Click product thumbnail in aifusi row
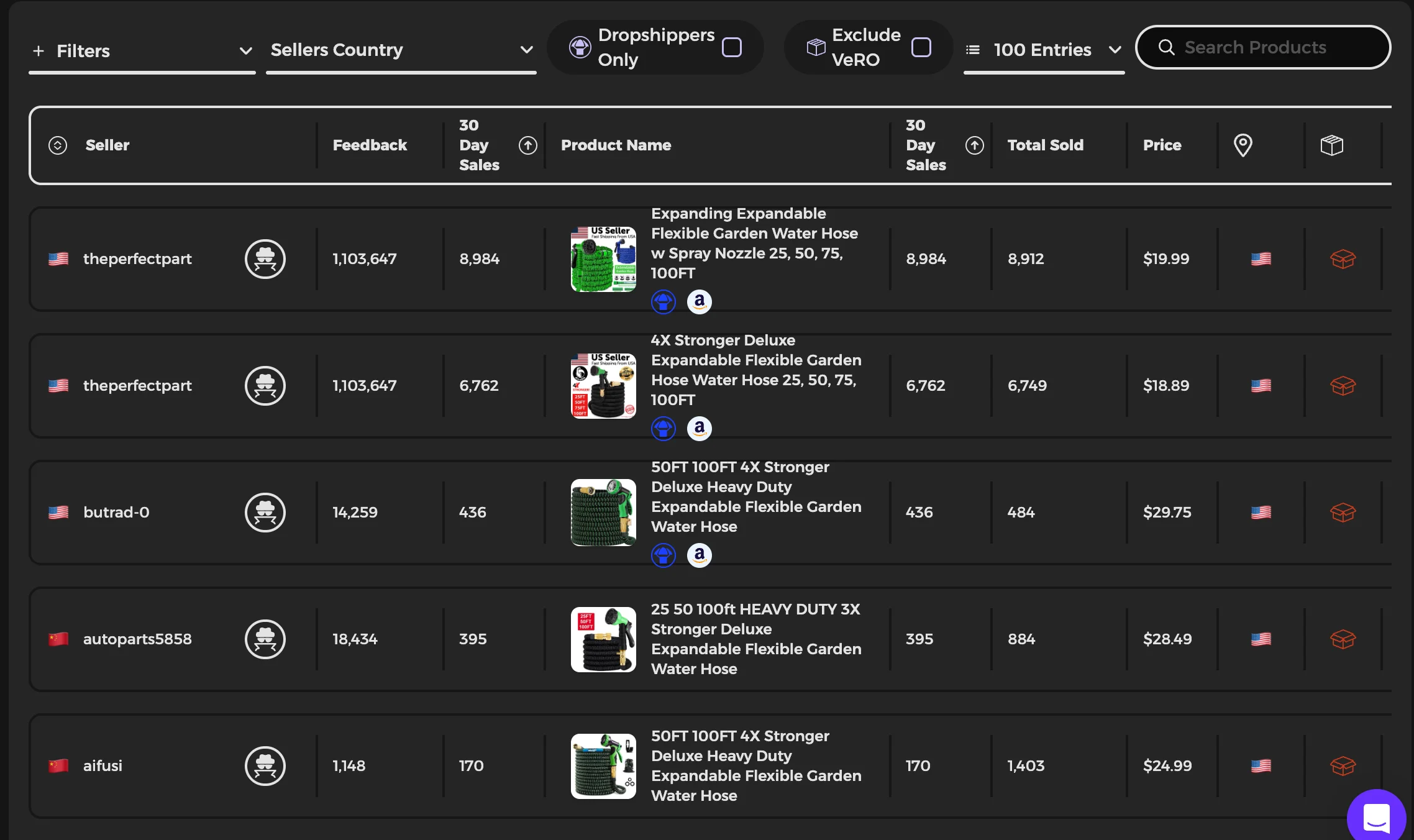 tap(603, 766)
